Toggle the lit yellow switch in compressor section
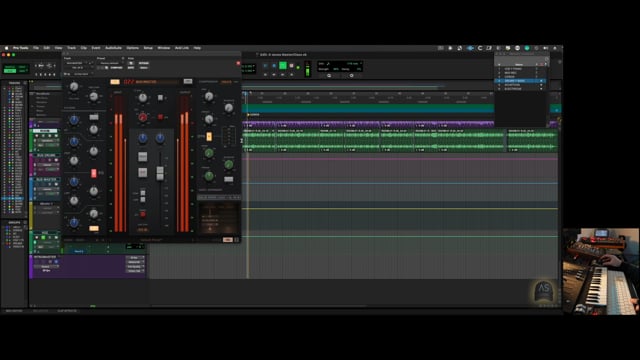The height and width of the screenshot is (360, 640). [209, 136]
